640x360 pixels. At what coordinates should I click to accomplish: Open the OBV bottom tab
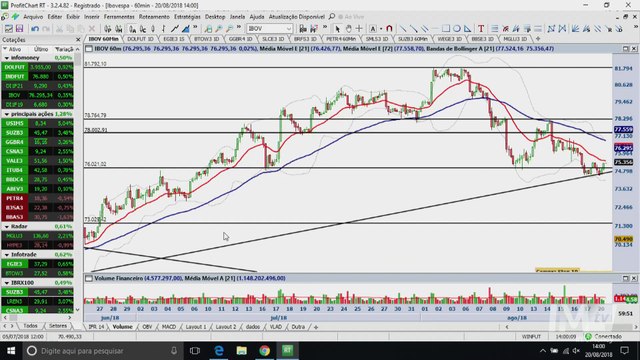click(147, 327)
